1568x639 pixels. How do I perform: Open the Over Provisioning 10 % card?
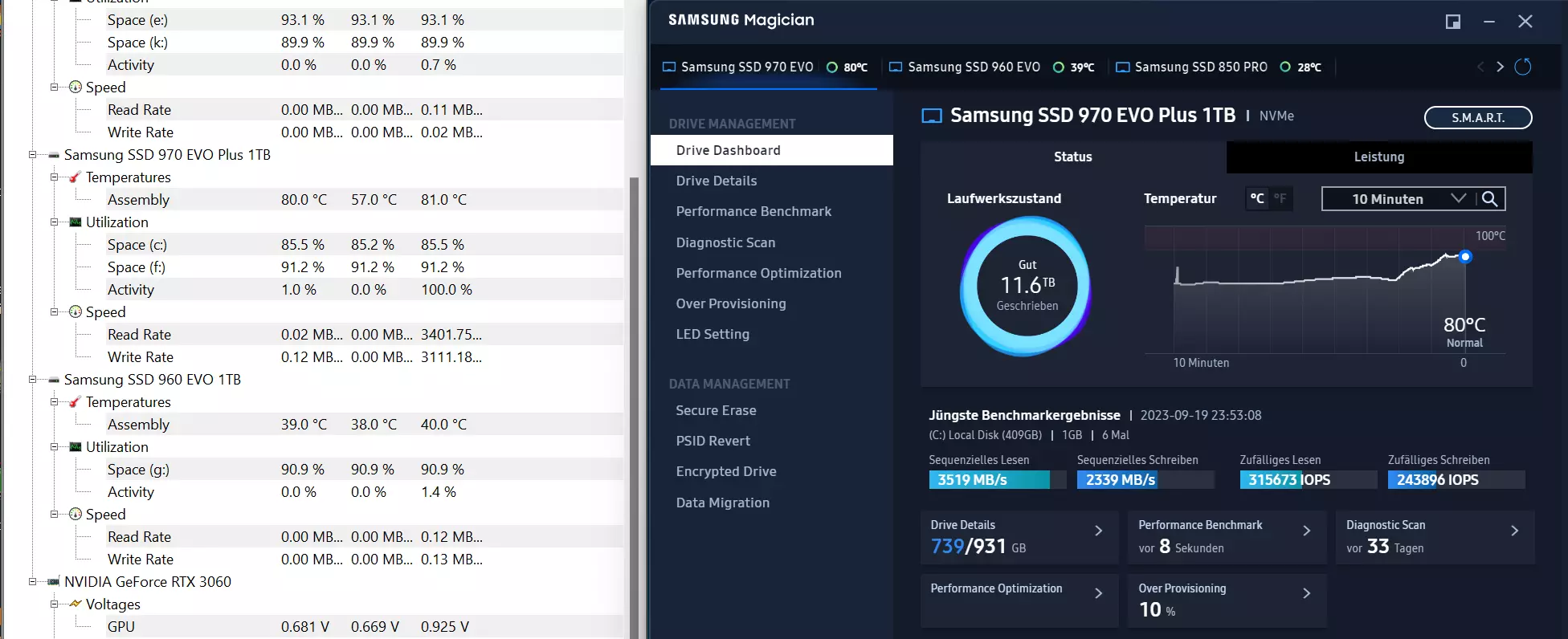[x=1227, y=600]
